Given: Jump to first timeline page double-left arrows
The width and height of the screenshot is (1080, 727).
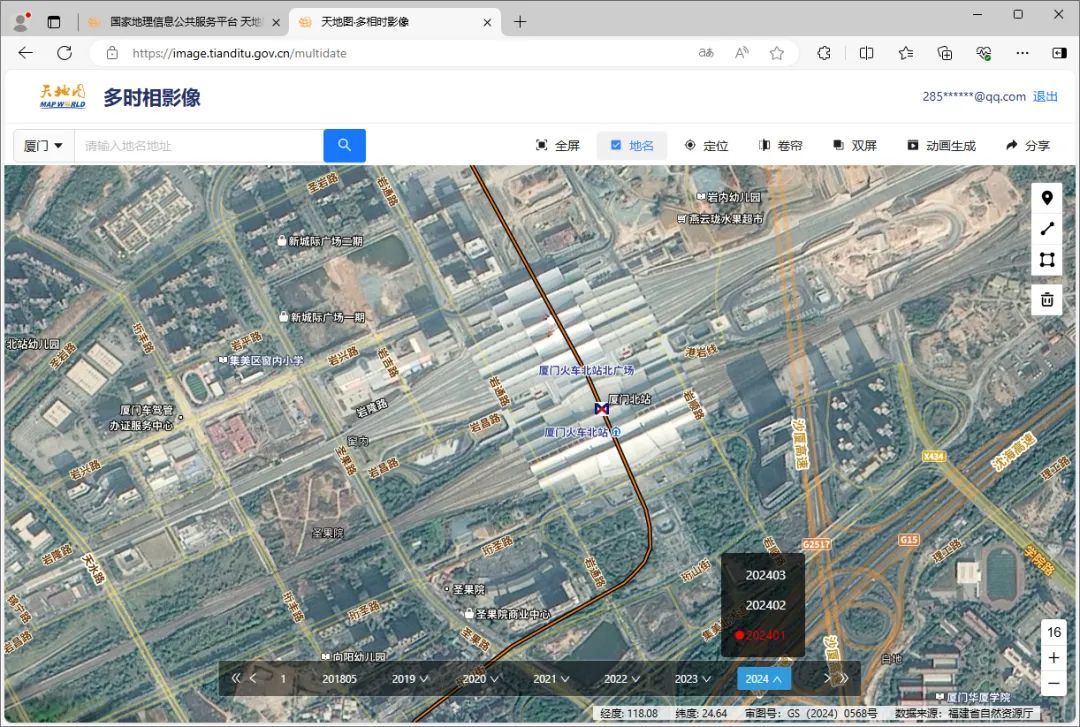Looking at the screenshot, I should pos(236,678).
